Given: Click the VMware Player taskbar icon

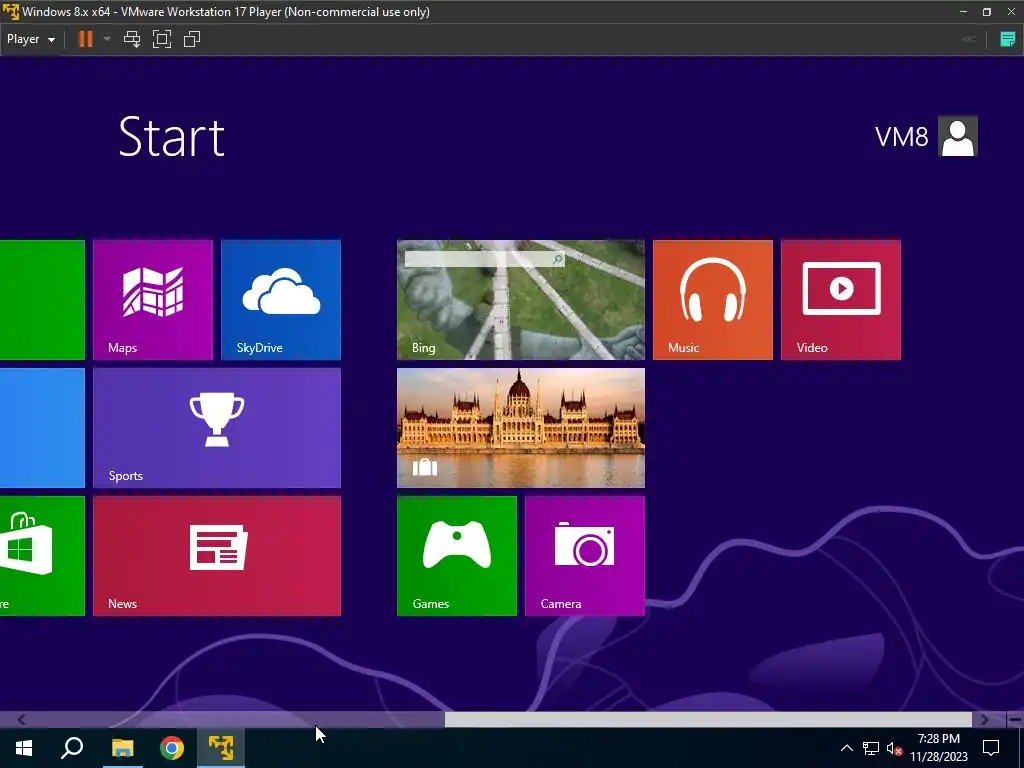Looking at the screenshot, I should click(x=221, y=748).
